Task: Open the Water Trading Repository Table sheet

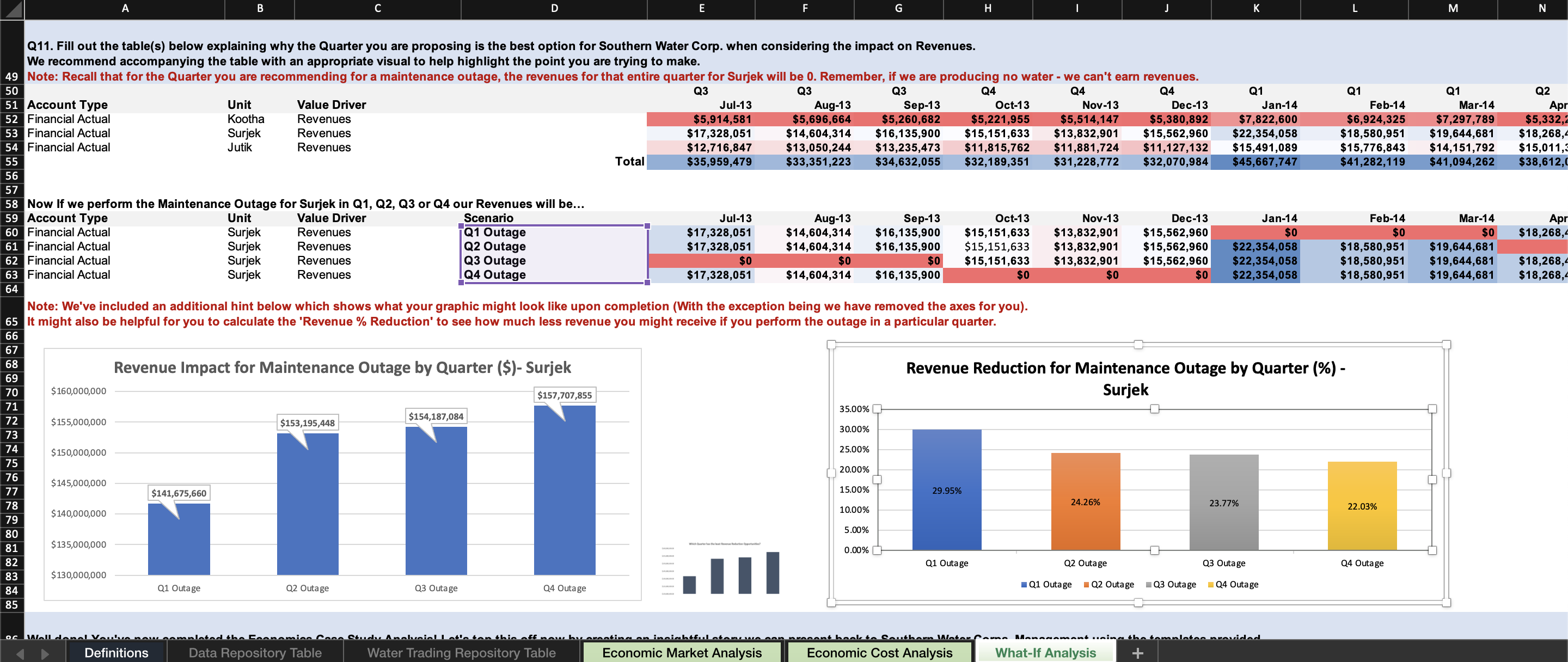Action: 461,653
